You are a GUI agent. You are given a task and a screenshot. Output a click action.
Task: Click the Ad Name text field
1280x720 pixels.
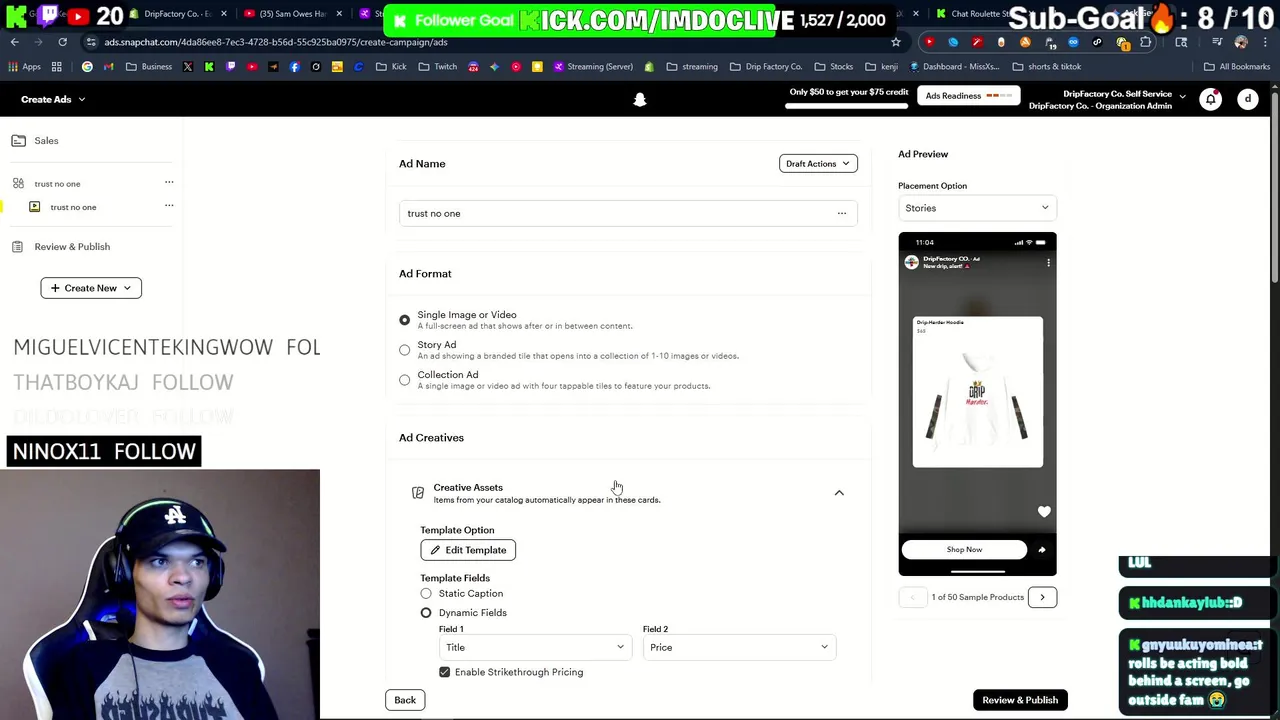pos(628,213)
